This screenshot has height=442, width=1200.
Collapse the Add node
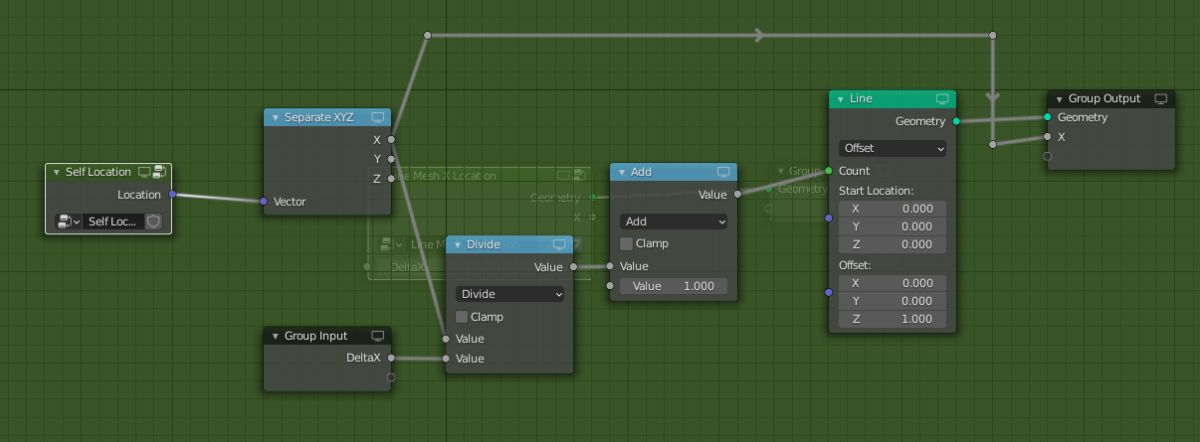coord(622,172)
